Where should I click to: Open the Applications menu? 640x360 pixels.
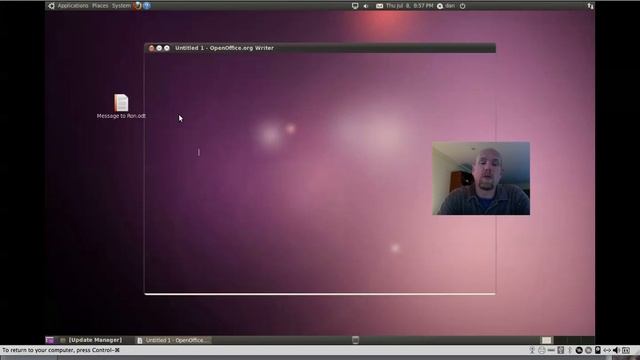point(73,6)
